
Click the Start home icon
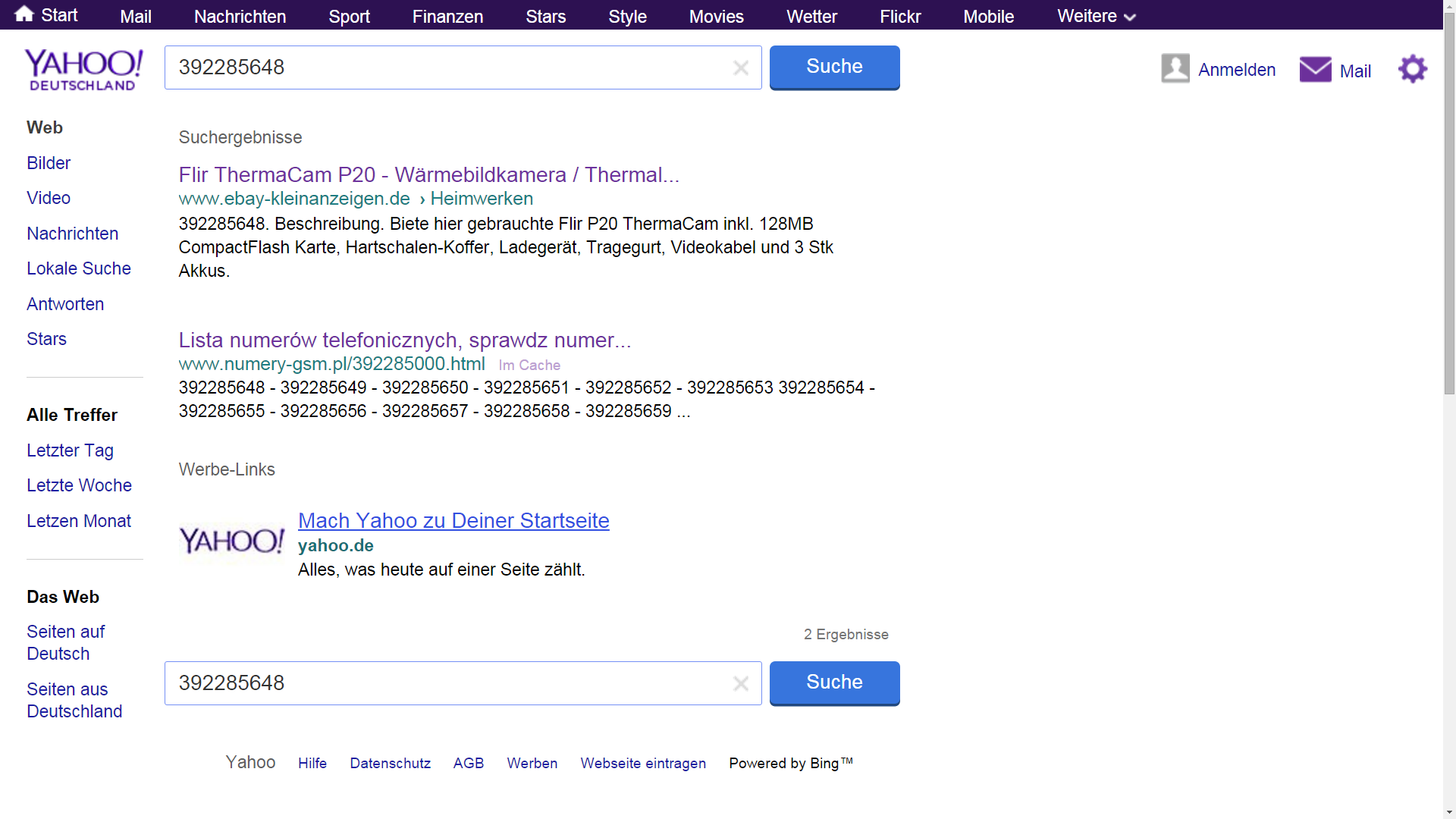point(24,14)
